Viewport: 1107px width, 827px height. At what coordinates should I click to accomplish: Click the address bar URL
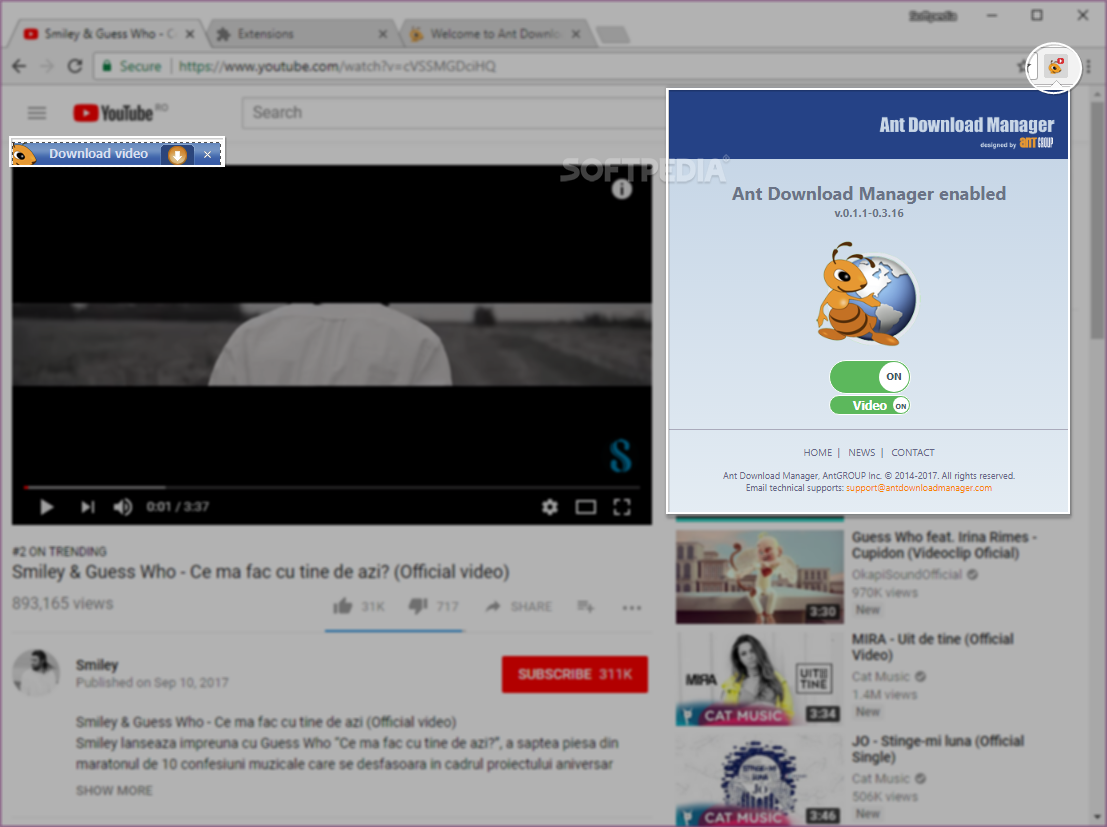click(x=337, y=66)
